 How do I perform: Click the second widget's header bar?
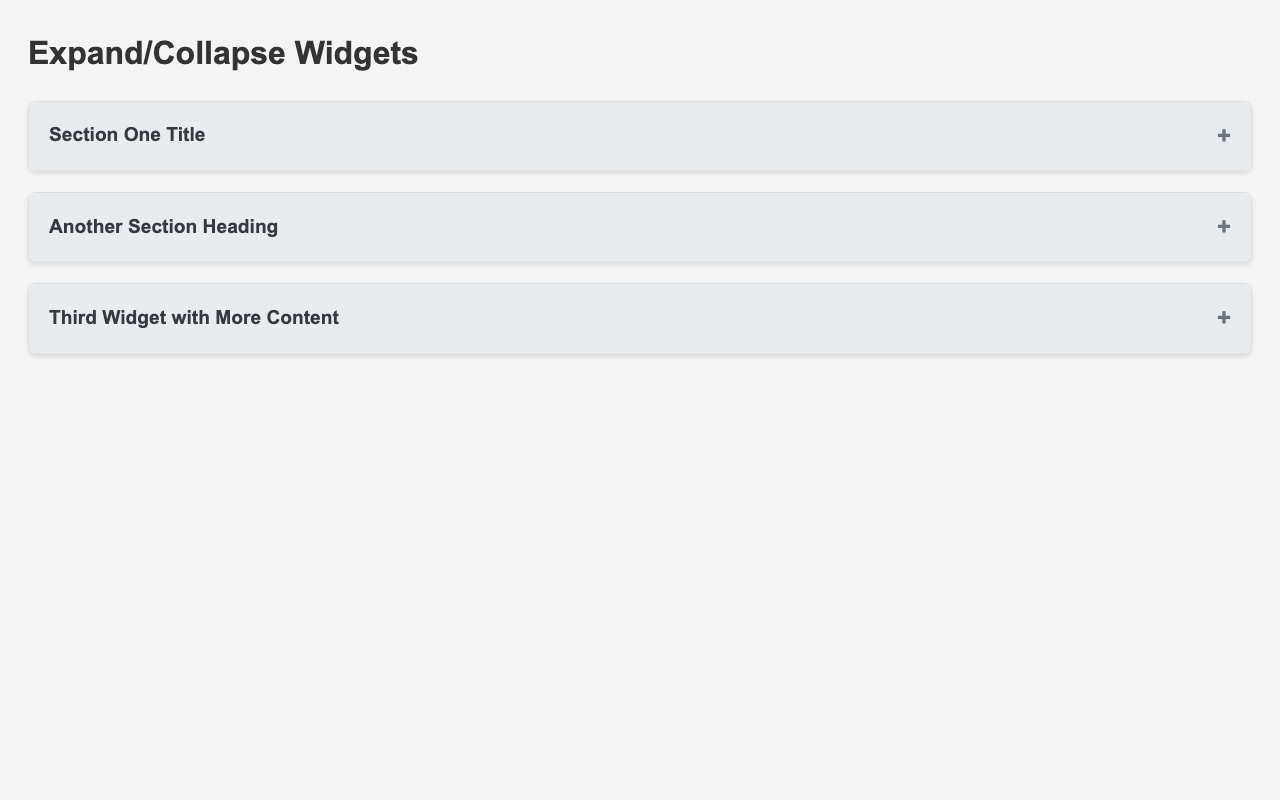coord(640,227)
